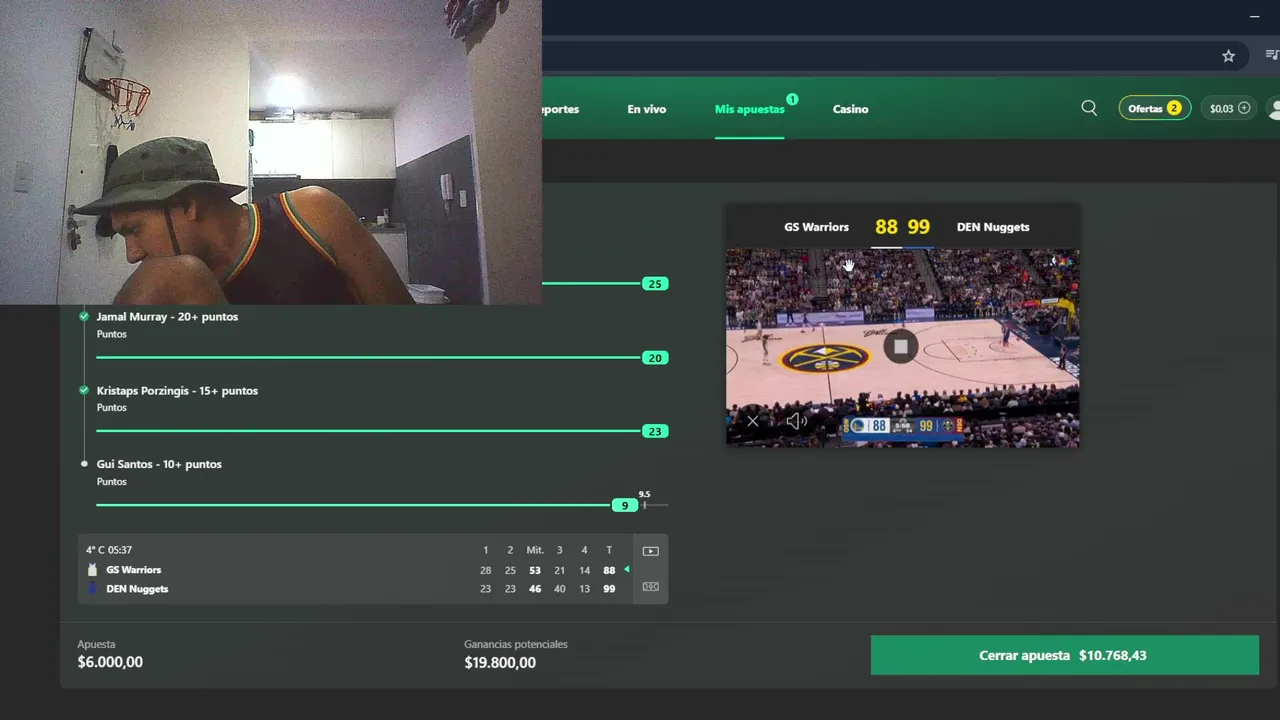
Task: Click the live video of the match
Action: pos(902,347)
